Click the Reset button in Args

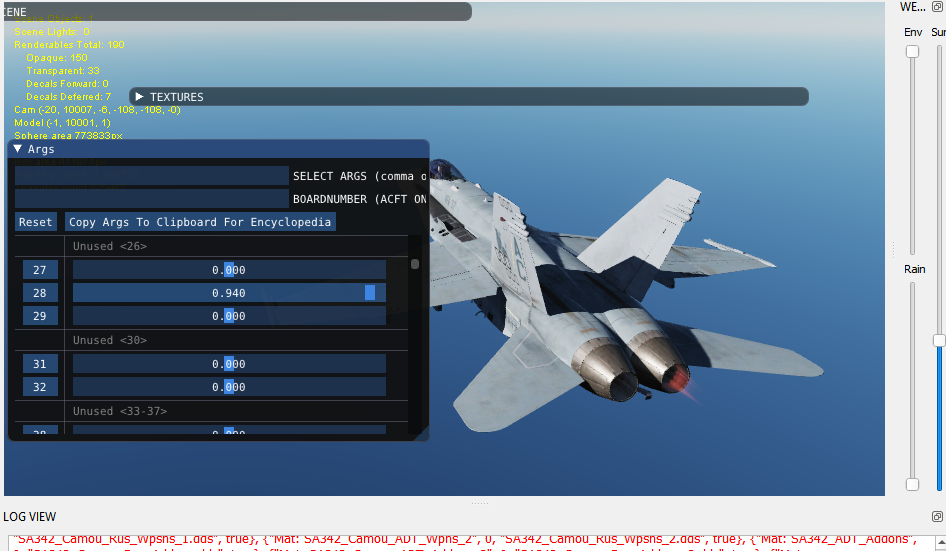pyautogui.click(x=36, y=221)
